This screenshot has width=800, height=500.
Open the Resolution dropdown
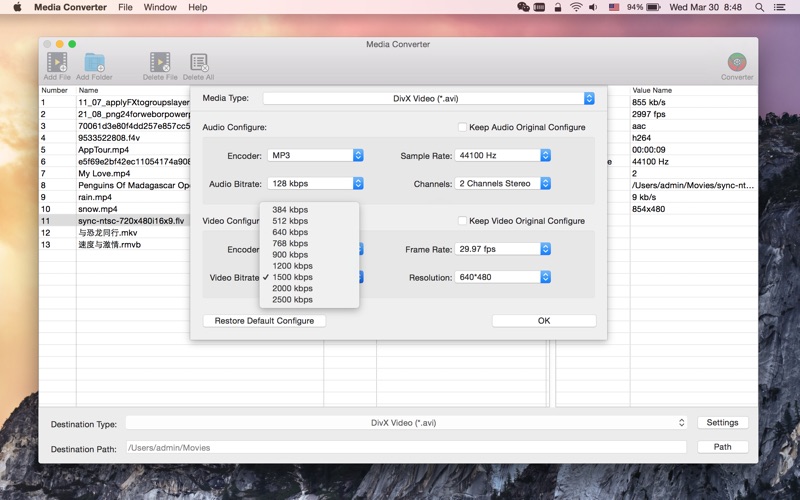tap(503, 277)
